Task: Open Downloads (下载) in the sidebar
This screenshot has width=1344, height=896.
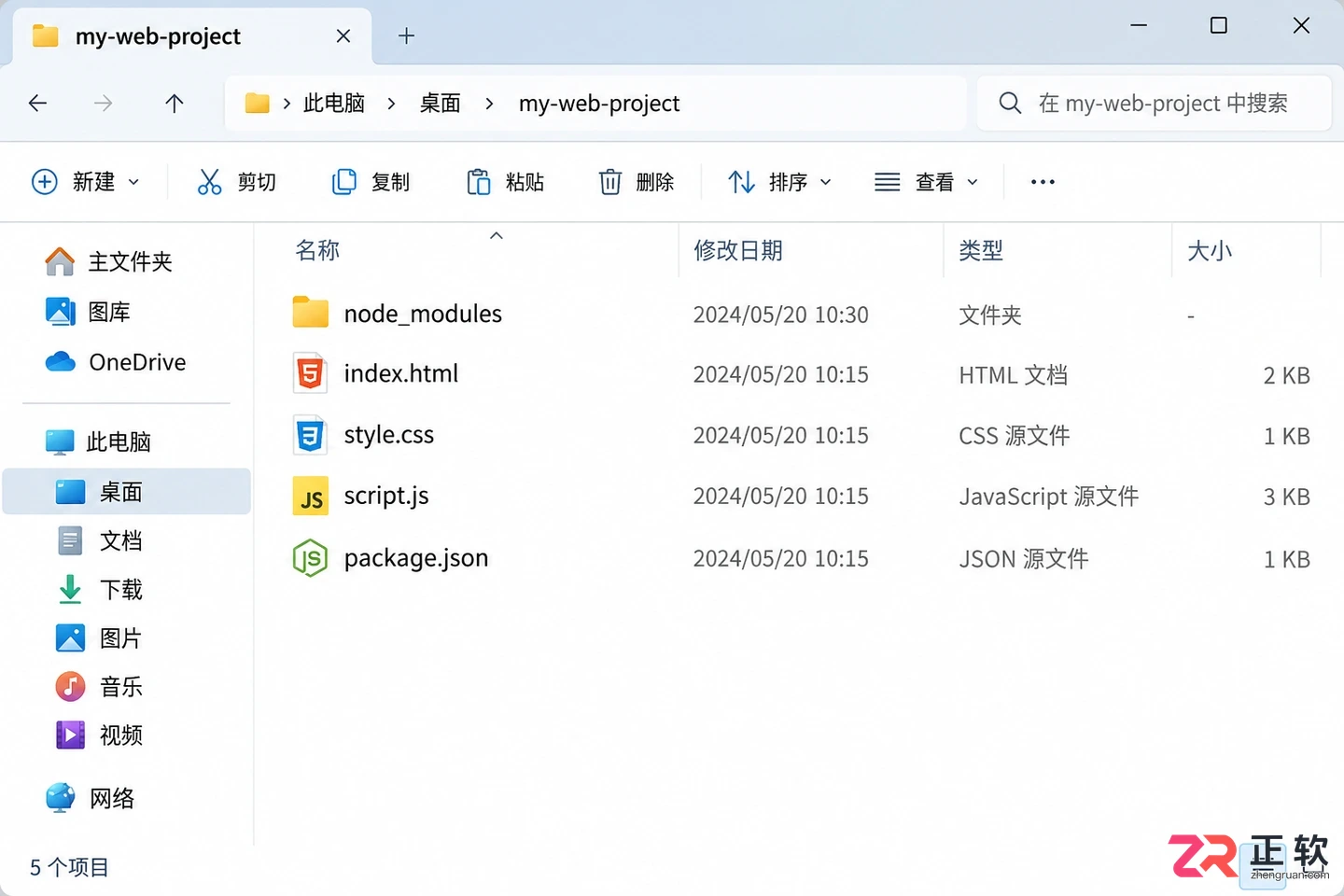Action: [x=99, y=590]
